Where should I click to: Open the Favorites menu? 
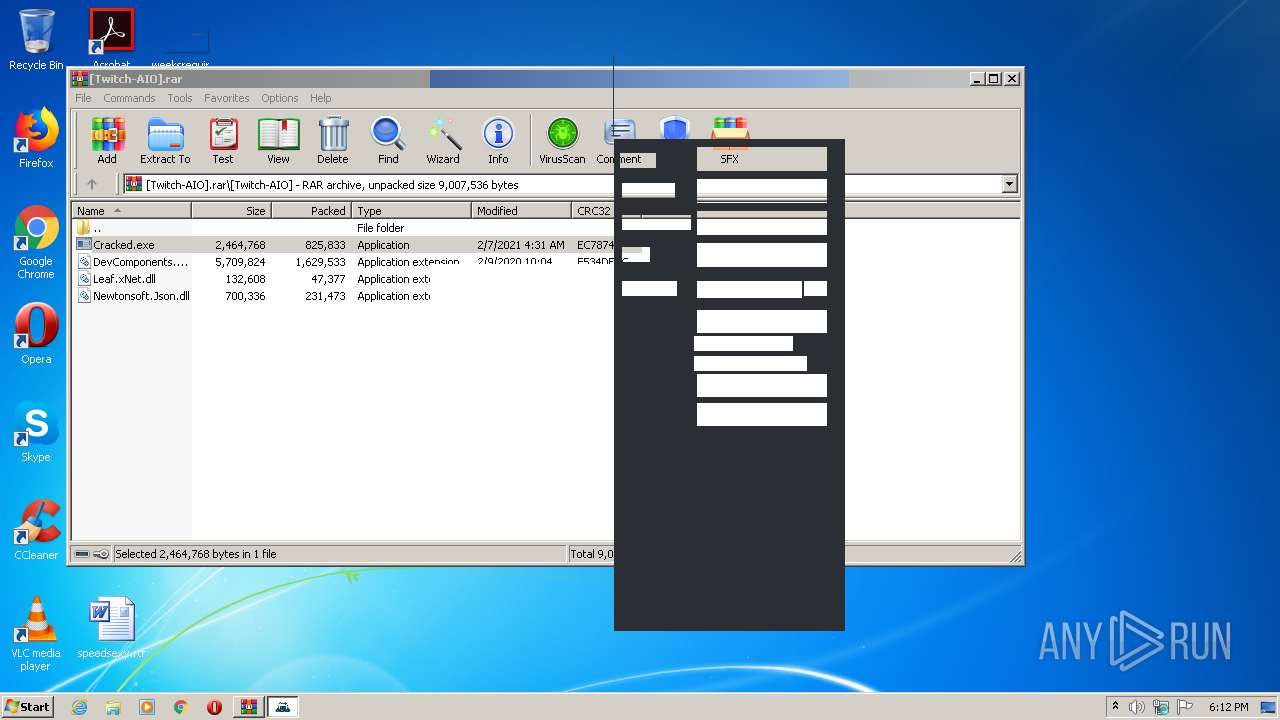tap(227, 98)
